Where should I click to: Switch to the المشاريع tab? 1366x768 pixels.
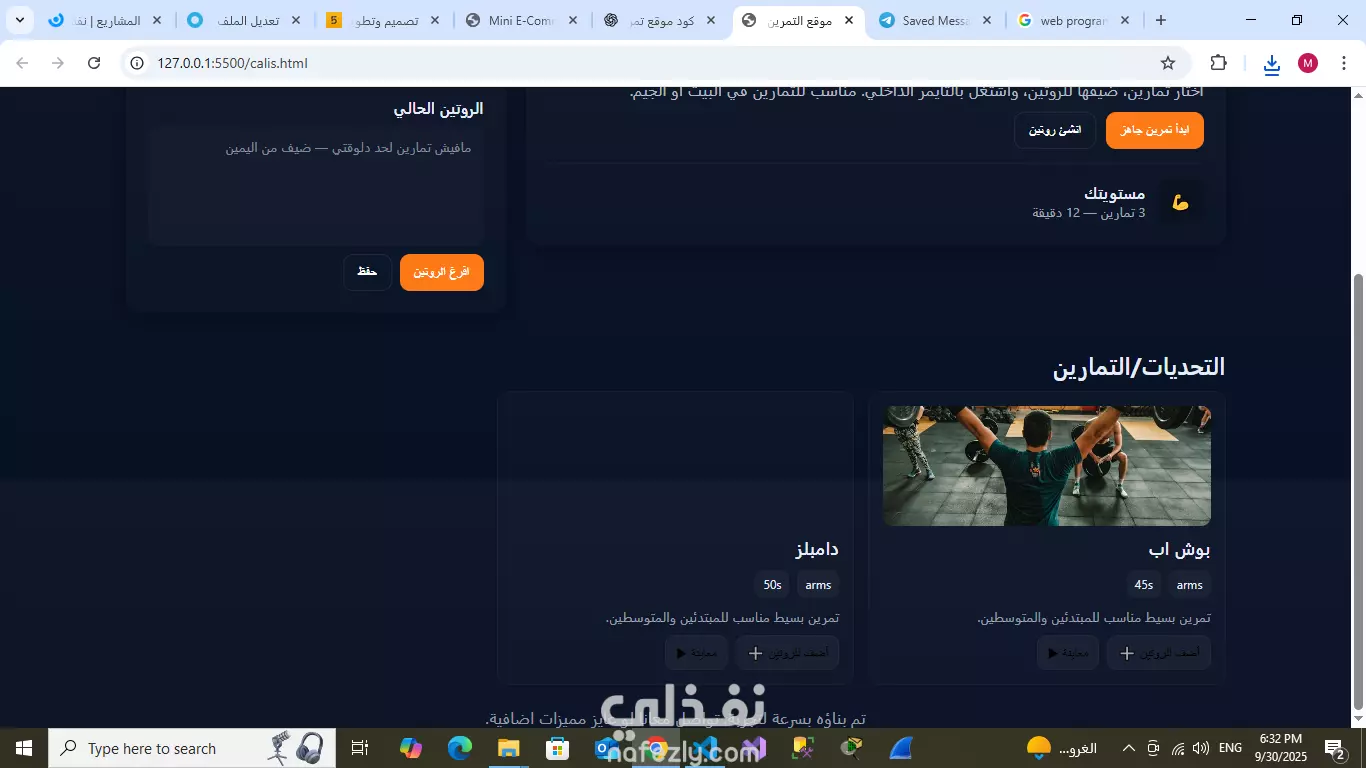(106, 20)
